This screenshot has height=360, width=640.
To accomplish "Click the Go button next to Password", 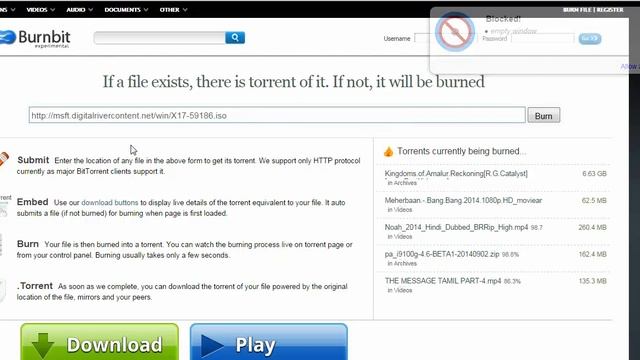I will 589,38.
